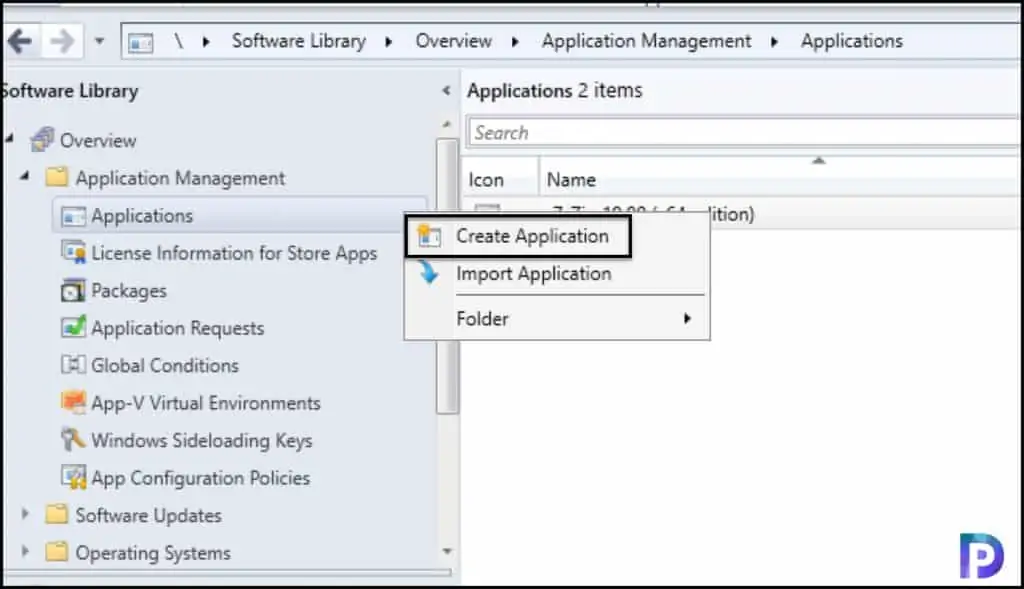Open the Software Library breadcrumb
The image size is (1024, 589).
point(298,41)
